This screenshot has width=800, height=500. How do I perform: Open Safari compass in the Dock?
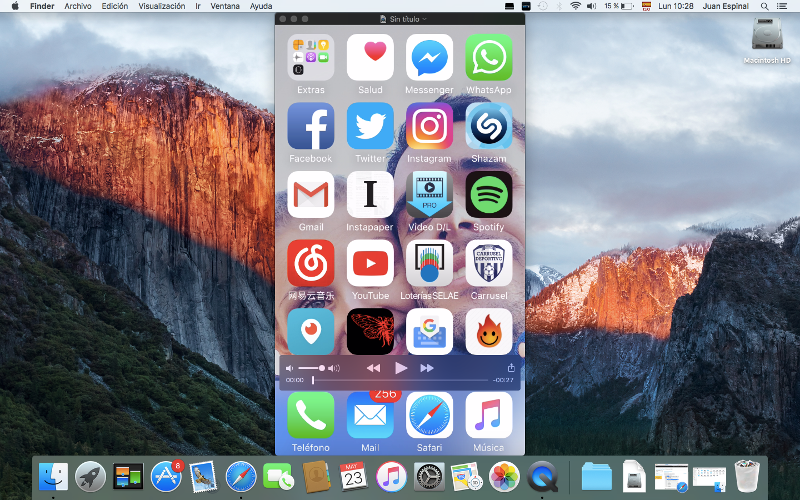tap(241, 477)
